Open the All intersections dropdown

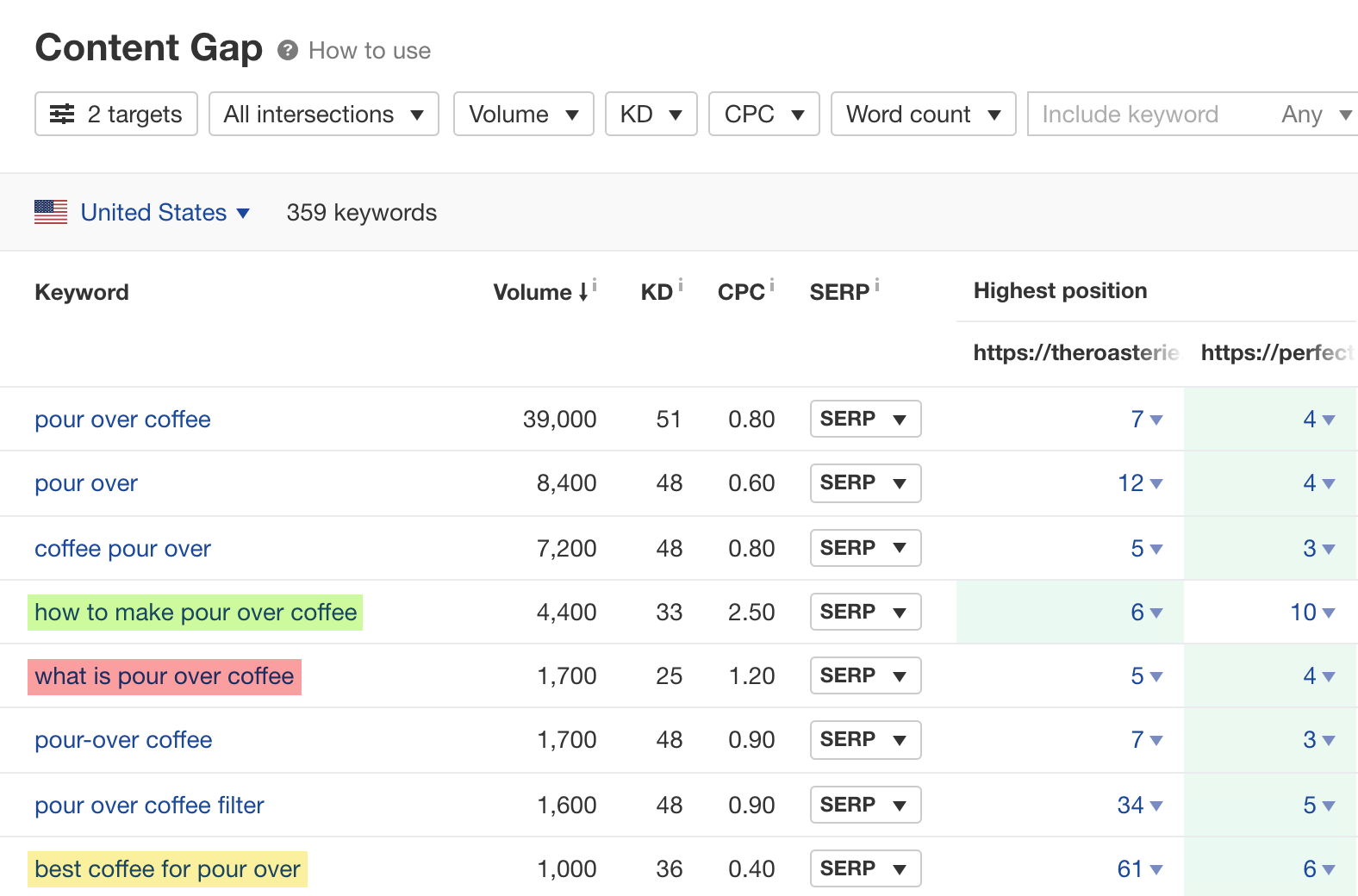tap(323, 114)
